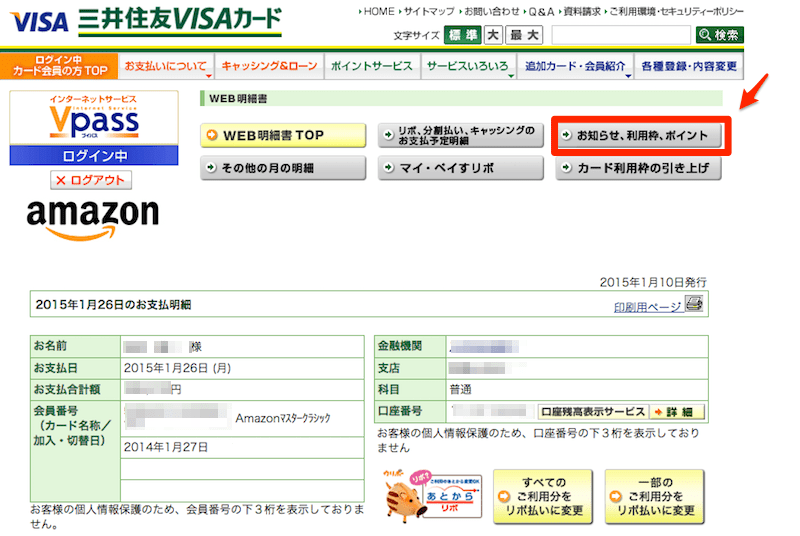This screenshot has height=536, width=800.
Task: Open the 資料請求 link
Action: click(x=580, y=11)
